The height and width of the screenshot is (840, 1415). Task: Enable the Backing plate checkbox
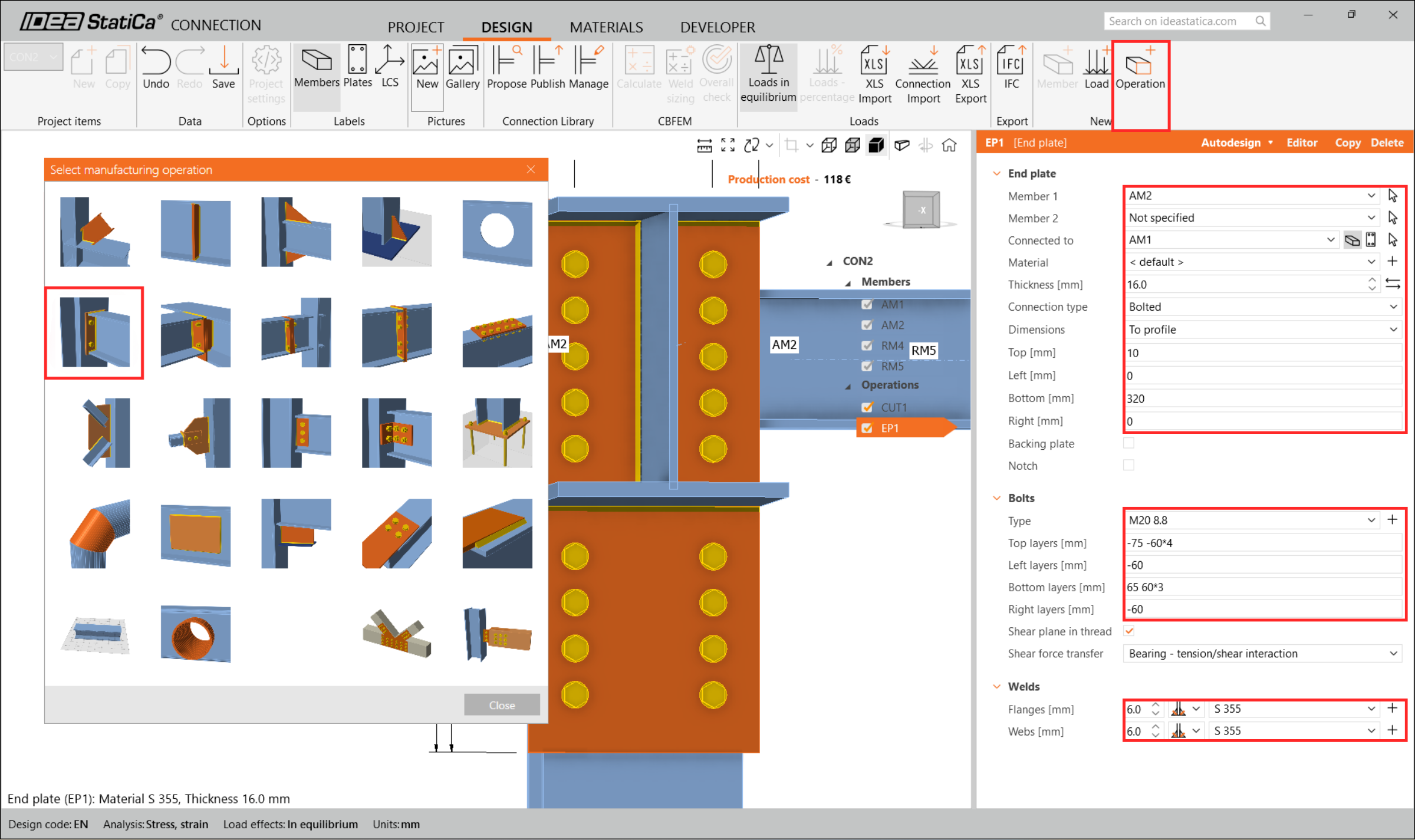(1128, 443)
